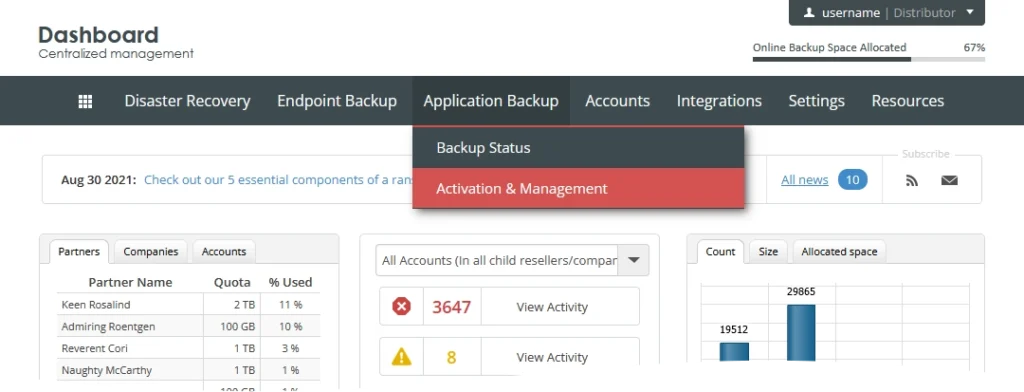Click the user profile icon beside username
This screenshot has width=1024, height=392.
(x=808, y=12)
